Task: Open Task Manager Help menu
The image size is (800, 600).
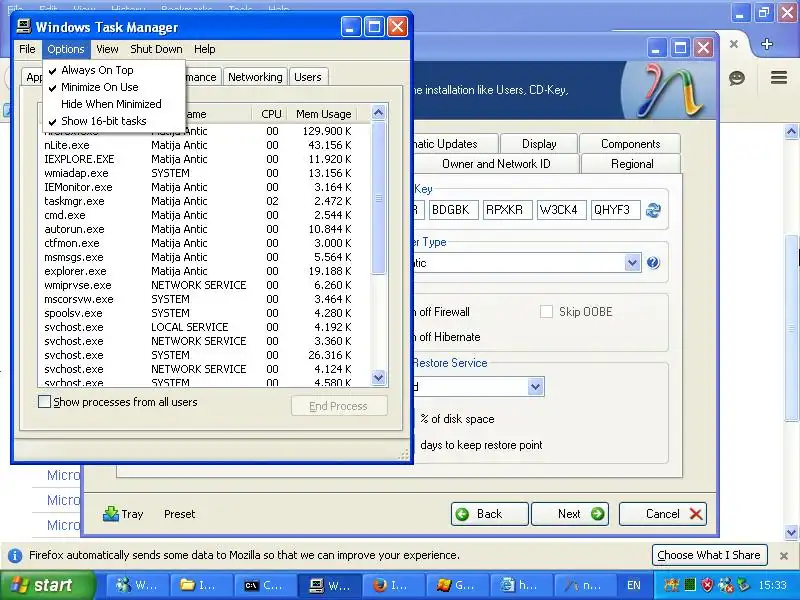Action: (205, 49)
